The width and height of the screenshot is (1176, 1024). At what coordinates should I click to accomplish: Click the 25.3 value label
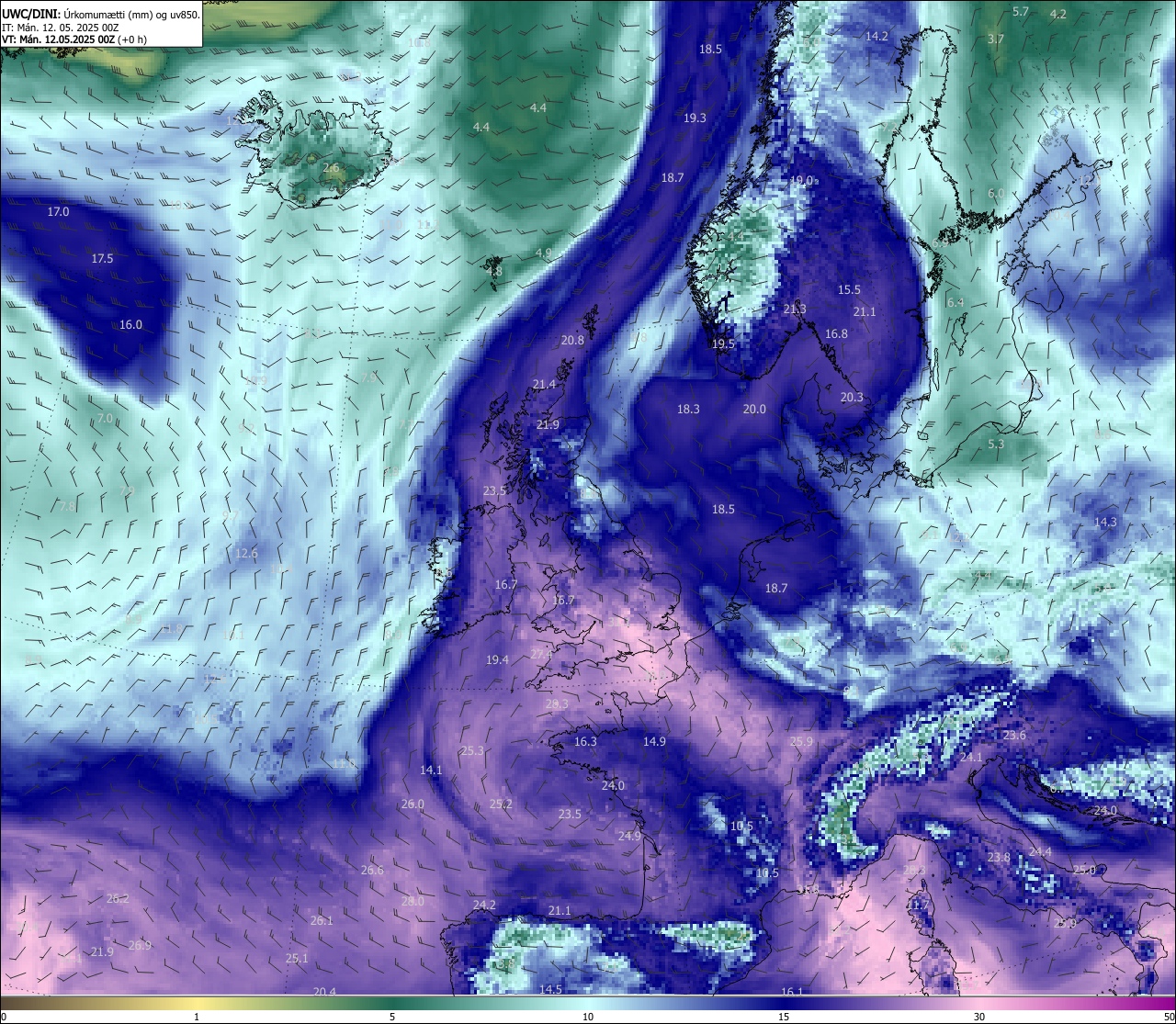pyautogui.click(x=472, y=751)
